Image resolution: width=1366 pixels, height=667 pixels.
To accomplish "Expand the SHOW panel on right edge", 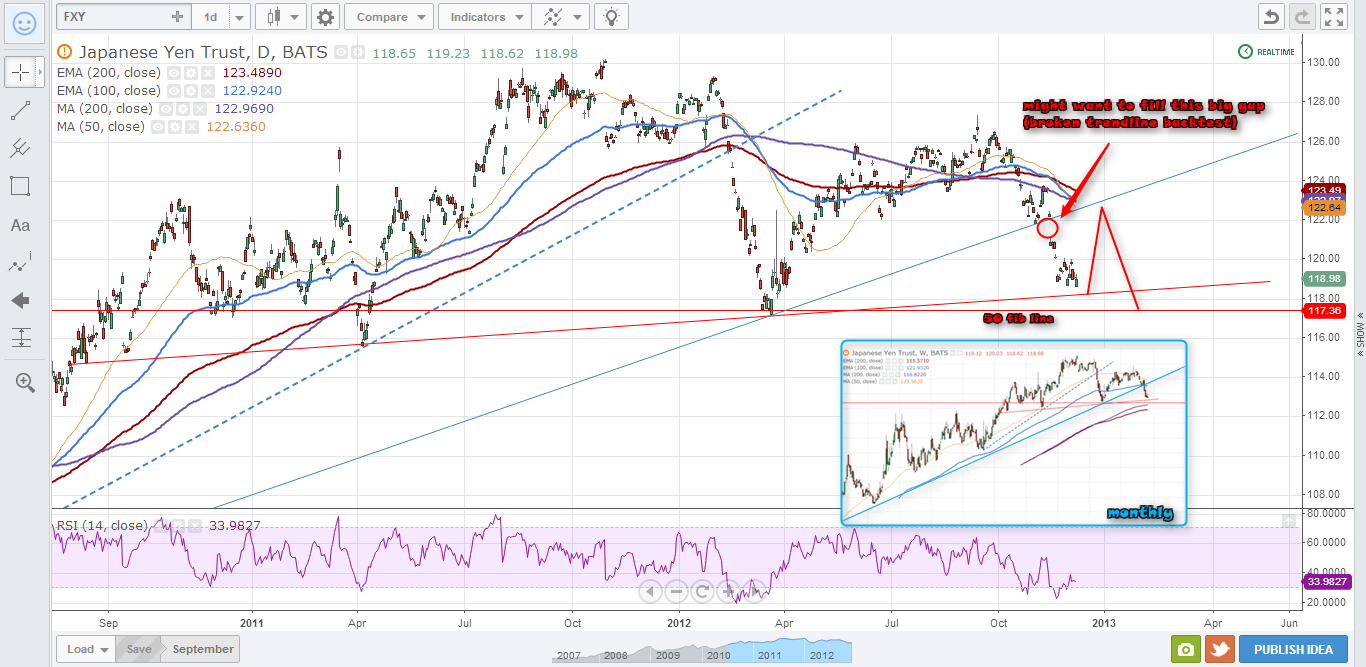I will (x=1359, y=334).
